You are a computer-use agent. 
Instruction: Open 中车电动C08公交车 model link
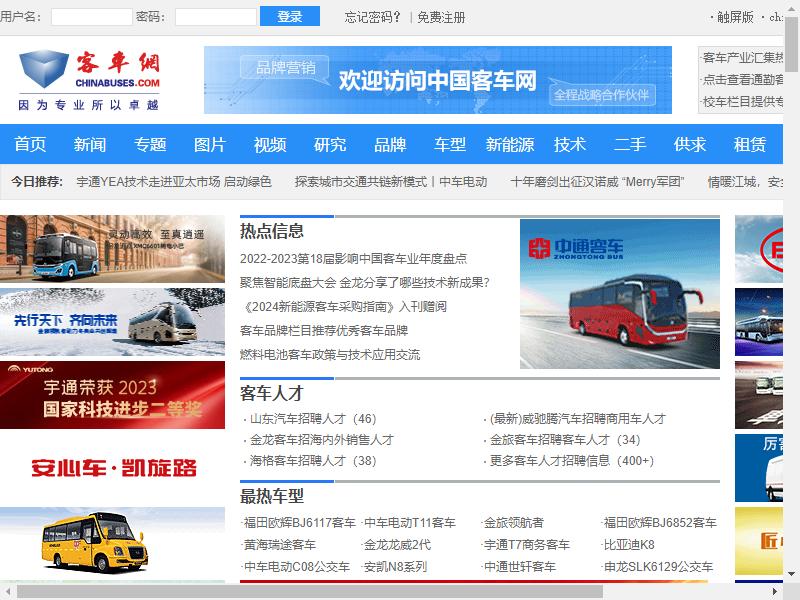click(297, 566)
